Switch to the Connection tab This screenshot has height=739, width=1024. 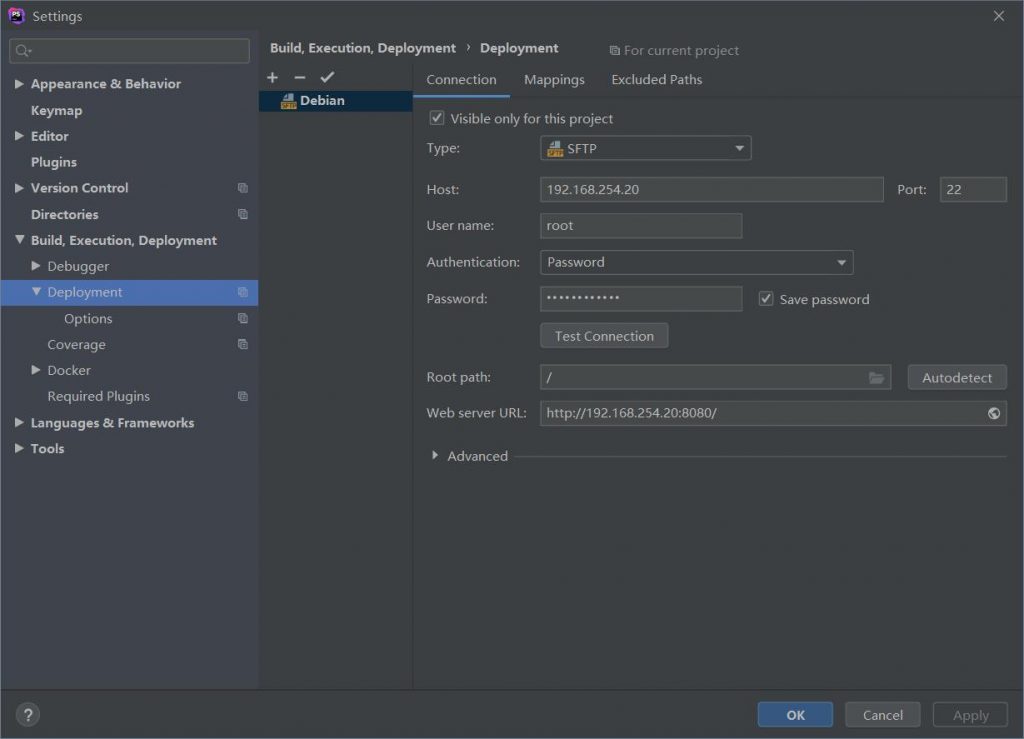[x=461, y=80]
